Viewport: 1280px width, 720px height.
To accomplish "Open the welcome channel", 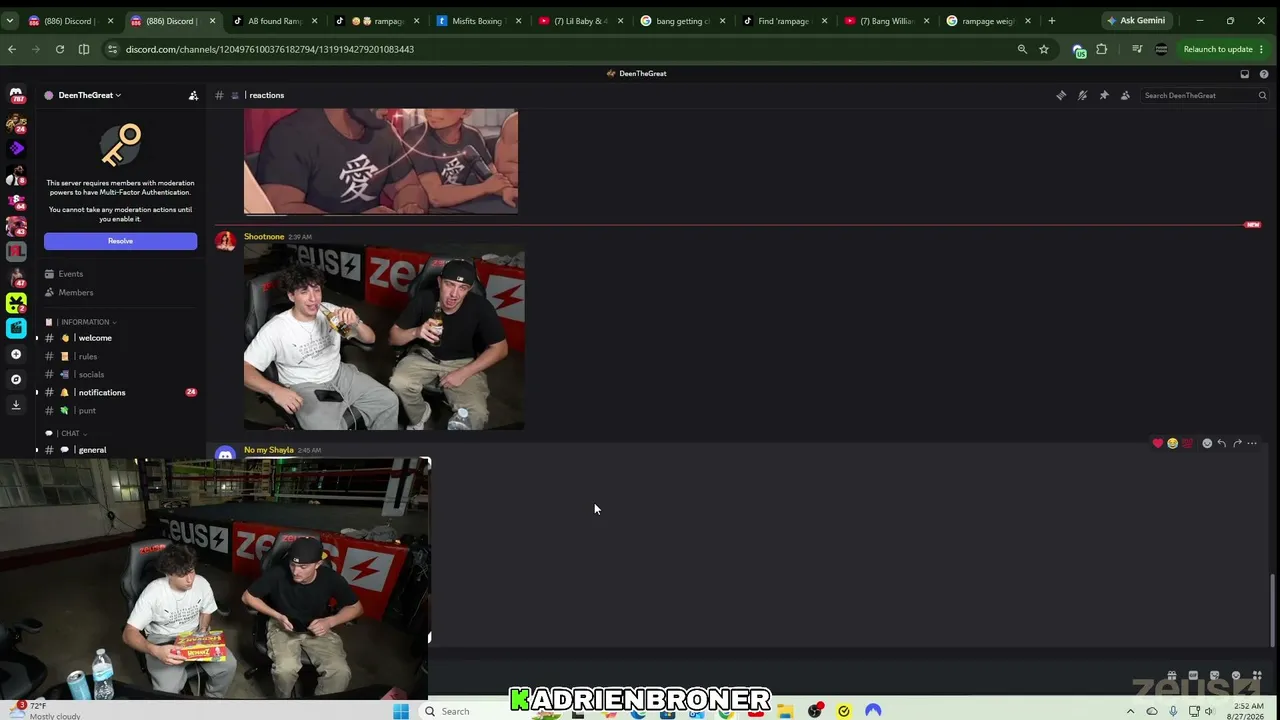I will pos(120,338).
